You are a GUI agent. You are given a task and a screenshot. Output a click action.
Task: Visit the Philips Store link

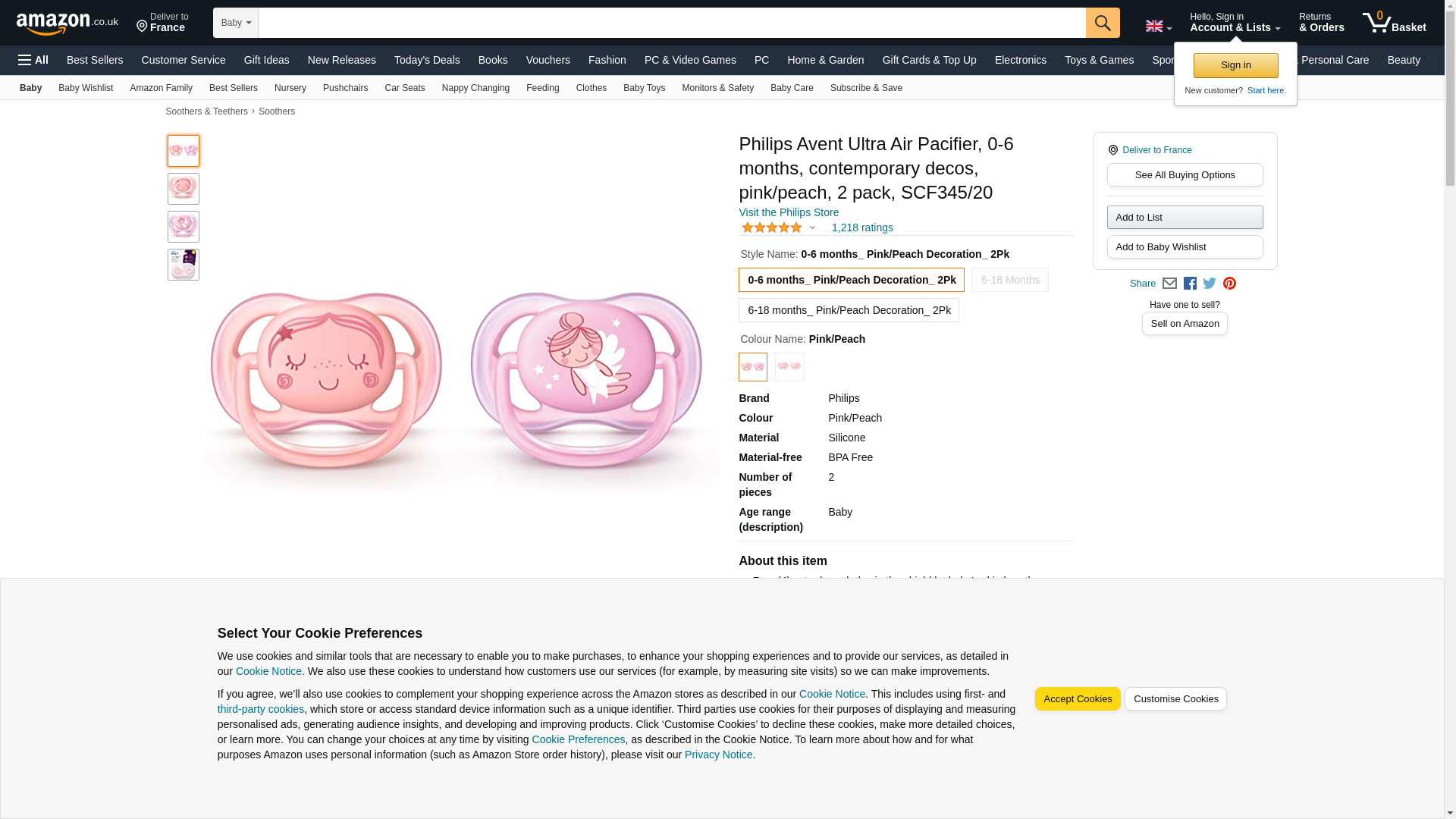pyautogui.click(x=789, y=212)
